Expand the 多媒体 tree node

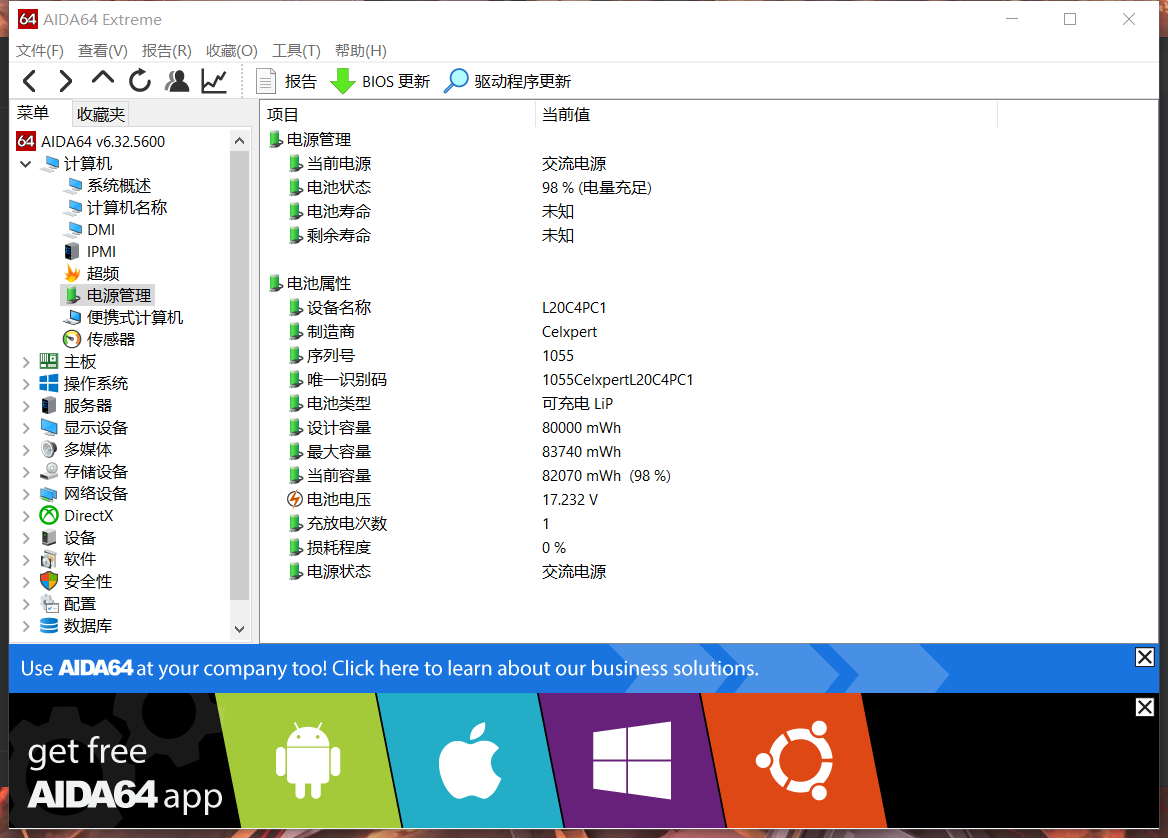click(x=26, y=450)
